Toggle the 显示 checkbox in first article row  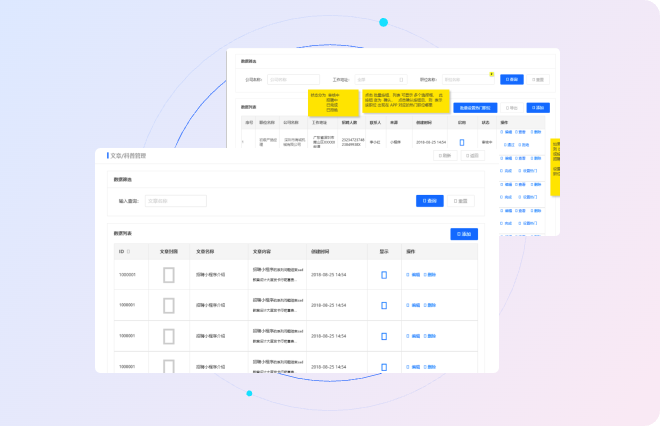tap(384, 275)
